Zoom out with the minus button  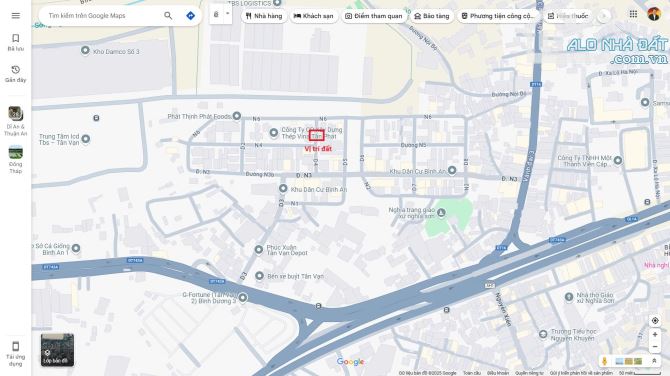[x=655, y=347]
